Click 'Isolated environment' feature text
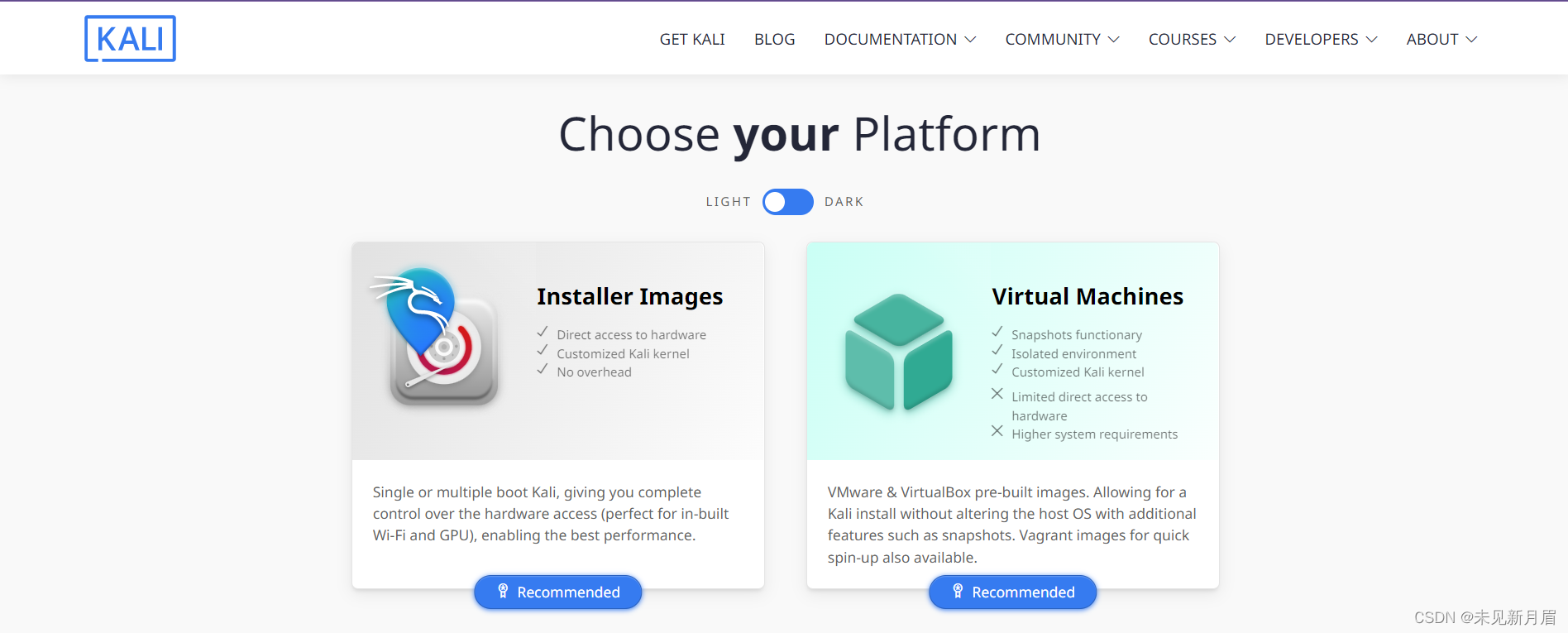Viewport: 1568px width, 633px height. tap(1073, 354)
